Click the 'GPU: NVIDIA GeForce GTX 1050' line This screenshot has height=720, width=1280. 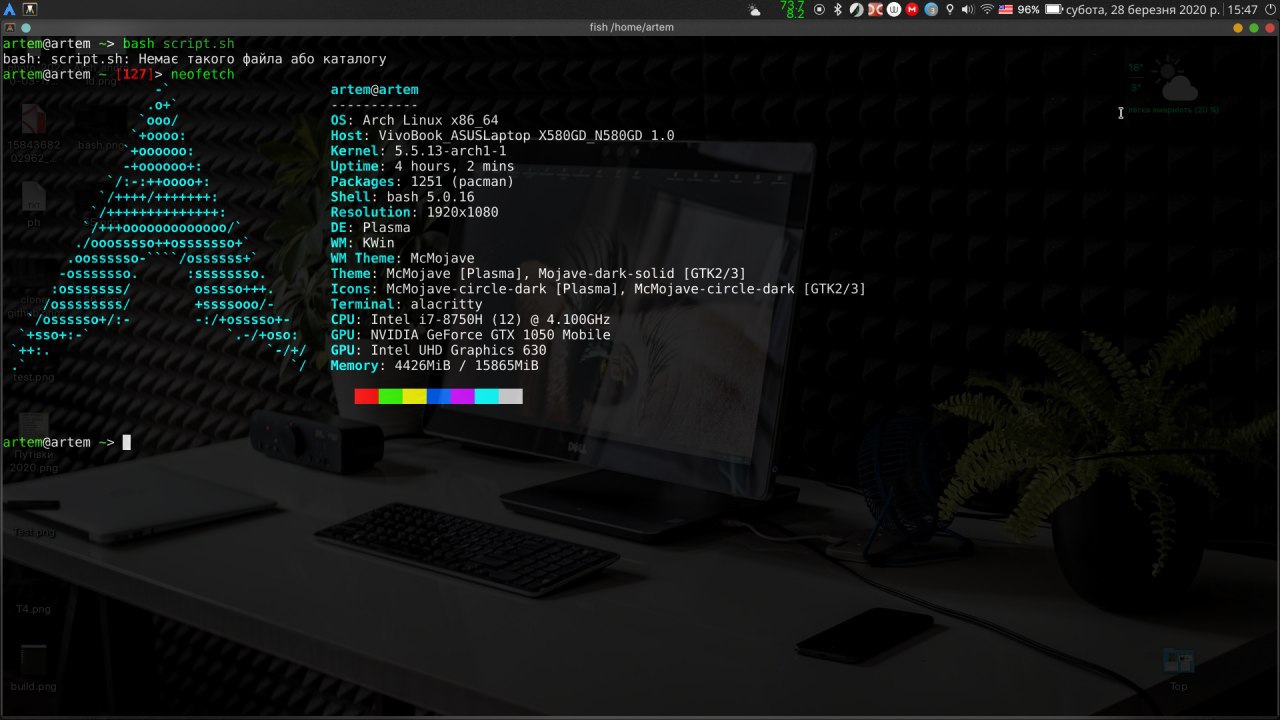(470, 335)
